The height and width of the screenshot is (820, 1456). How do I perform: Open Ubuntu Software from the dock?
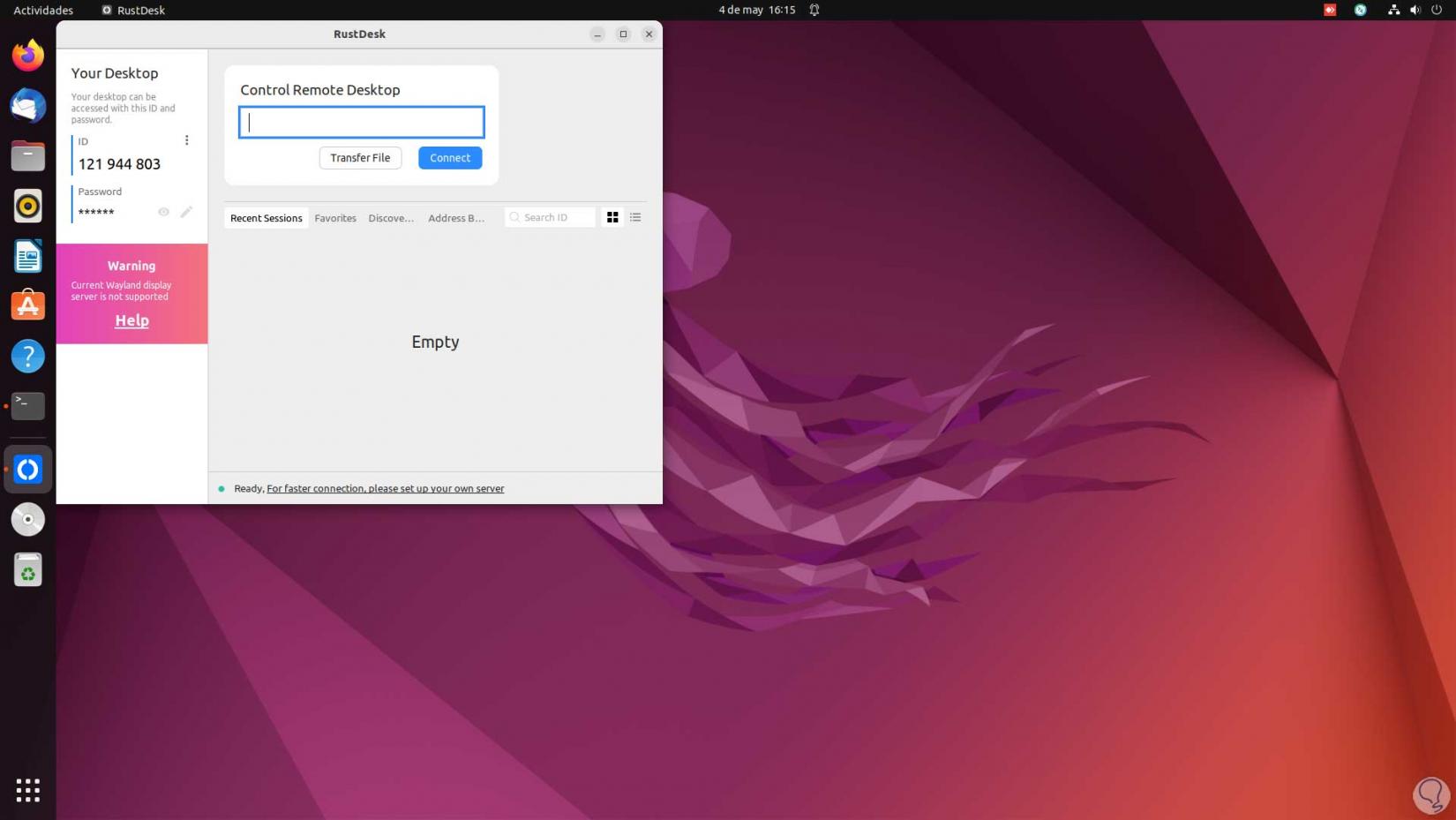tap(28, 305)
